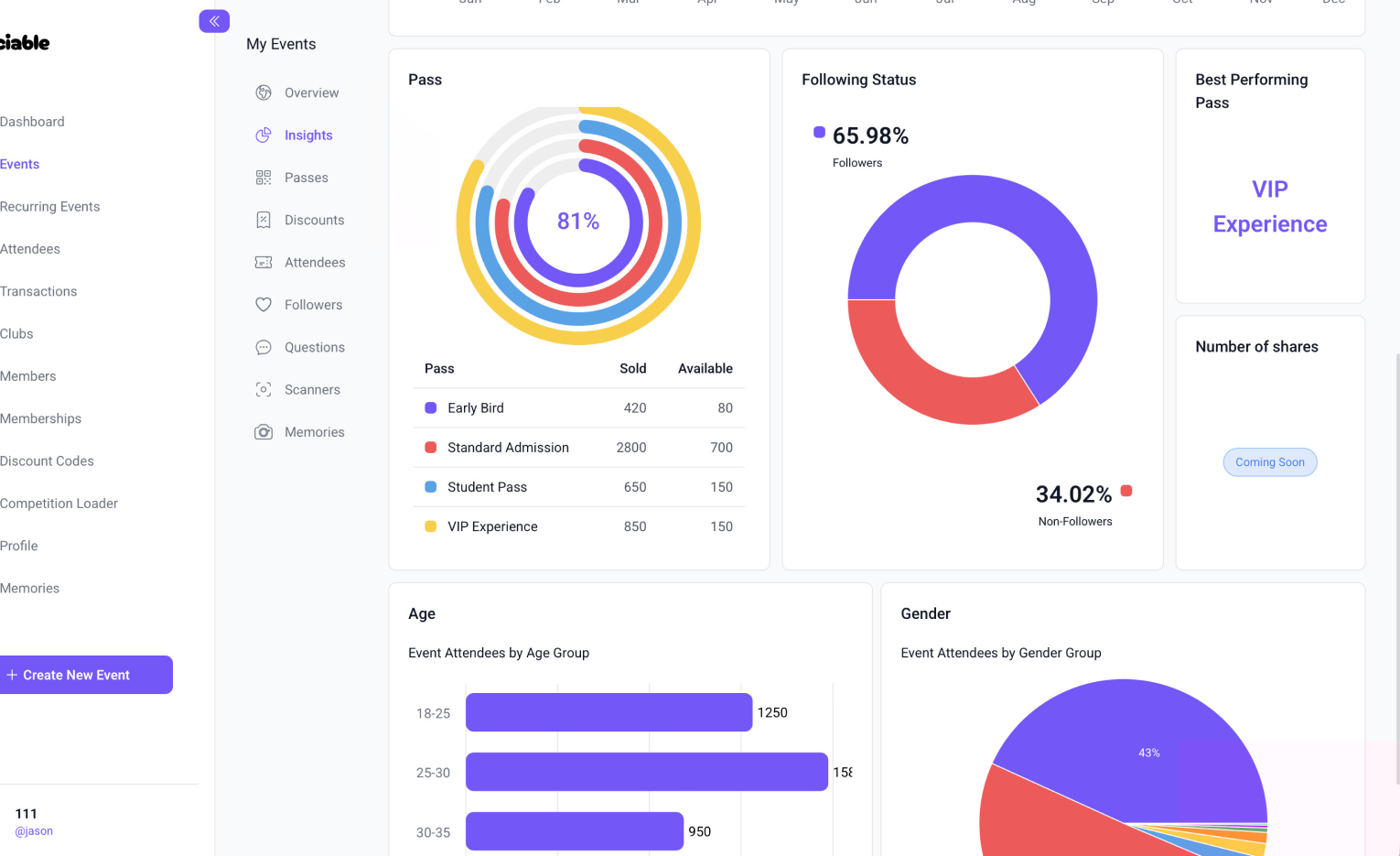Select the Discounts coupon icon

264,220
